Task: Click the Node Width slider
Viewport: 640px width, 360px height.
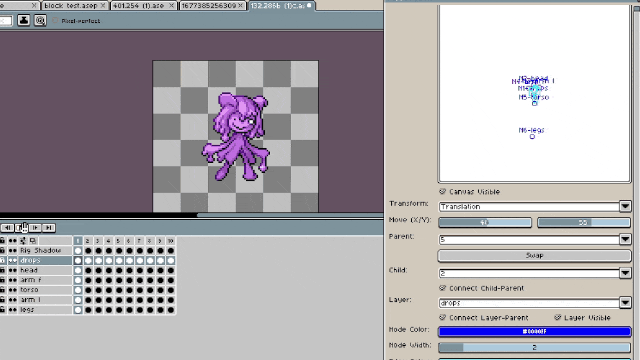Action: pyautogui.click(x=534, y=347)
